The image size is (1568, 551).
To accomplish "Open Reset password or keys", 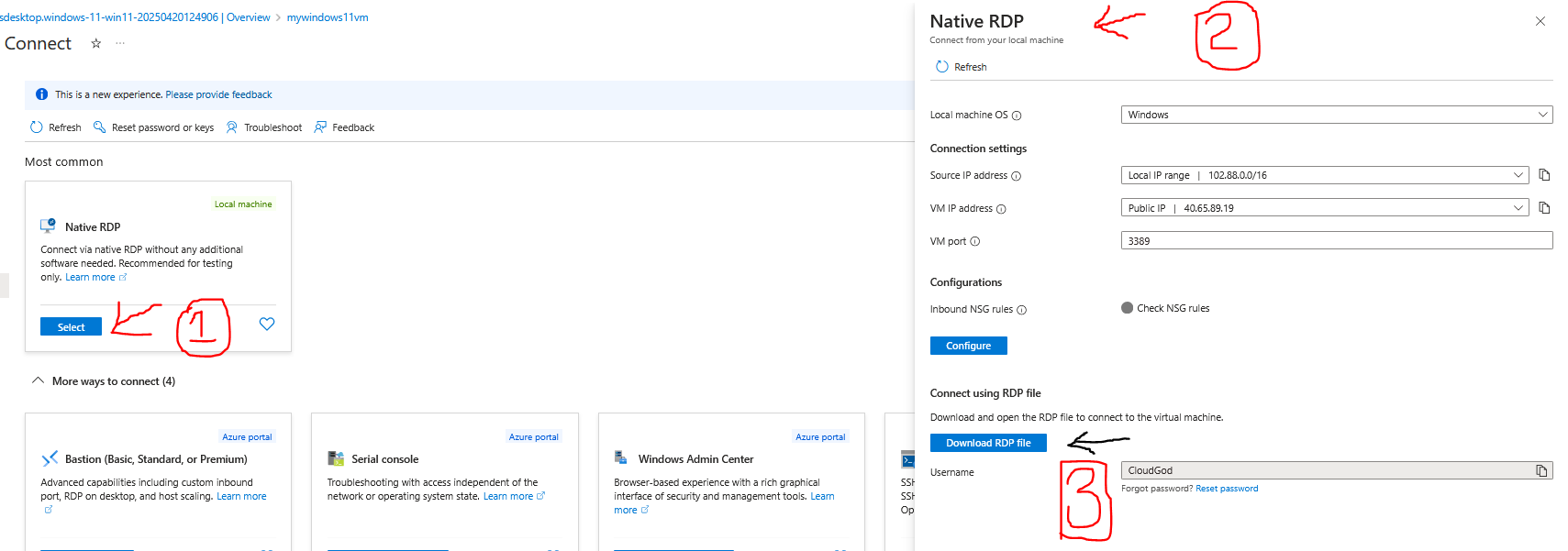I will pyautogui.click(x=153, y=127).
